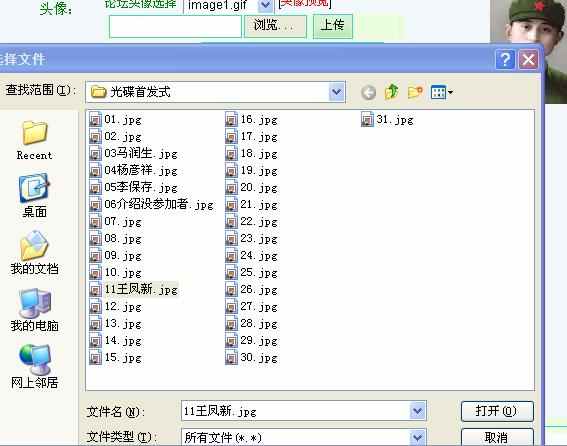Select file 03马润生.jpg
The image size is (567, 446).
tap(133, 154)
